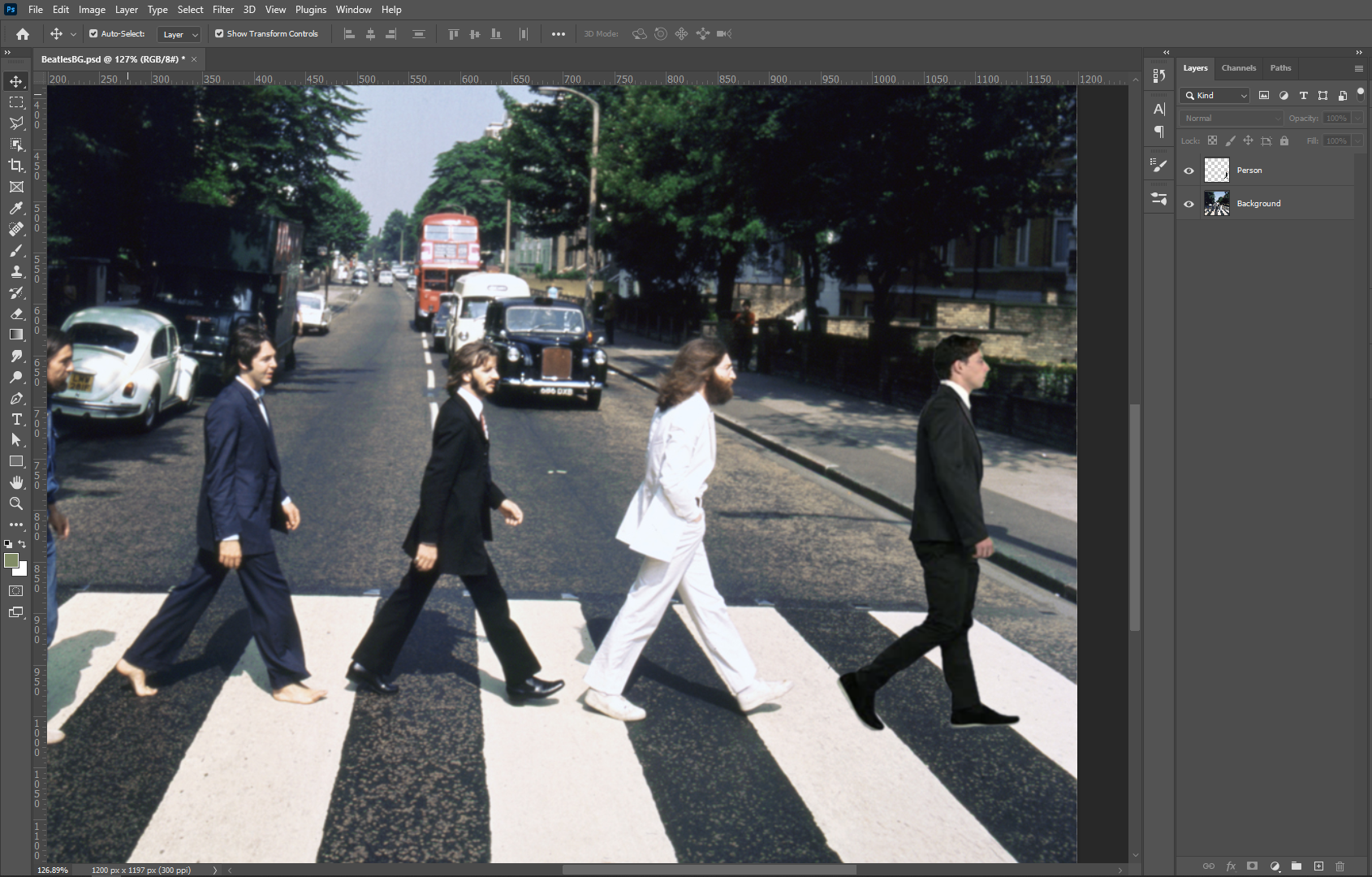Viewport: 1372px width, 877px height.
Task: Open the blend mode Normal dropdown
Action: pyautogui.click(x=1232, y=119)
